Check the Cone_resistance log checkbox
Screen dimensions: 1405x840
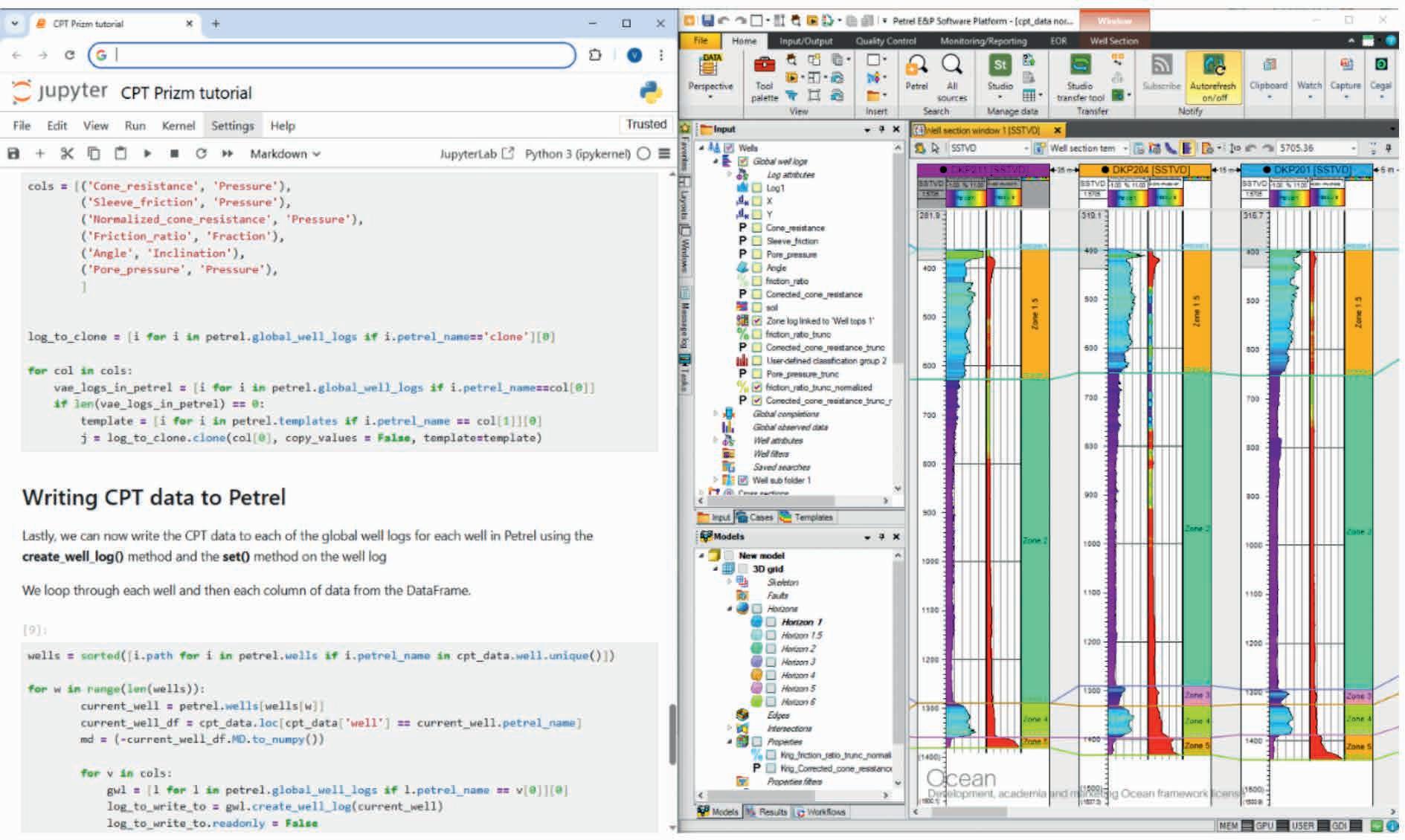[x=756, y=228]
